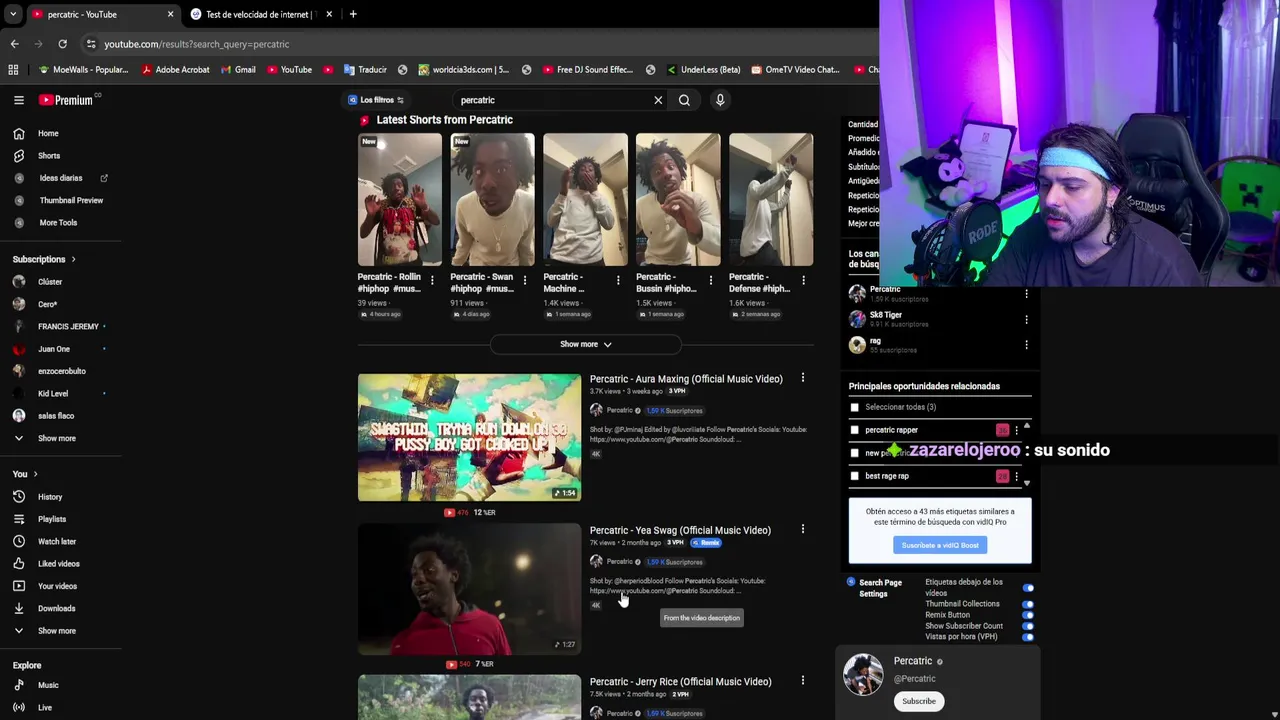Open the browser apps grid icon
Viewport: 1280px width, 720px height.
click(13, 70)
